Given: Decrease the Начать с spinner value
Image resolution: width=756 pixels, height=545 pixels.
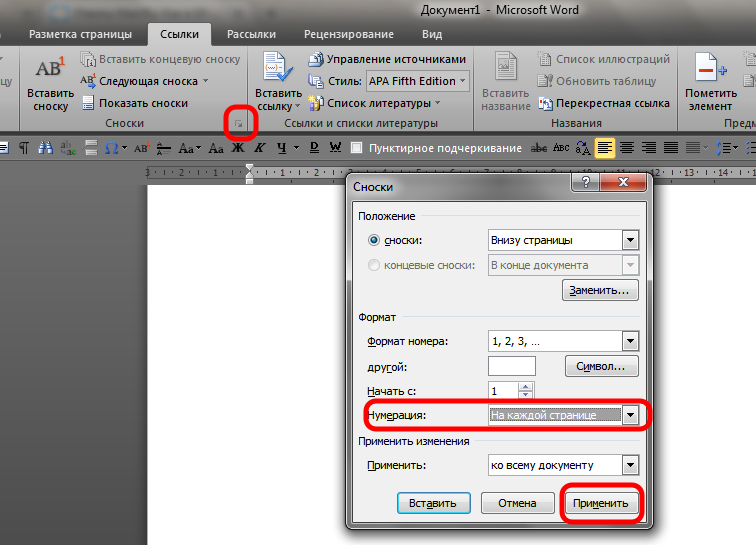Looking at the screenshot, I should pos(526,395).
